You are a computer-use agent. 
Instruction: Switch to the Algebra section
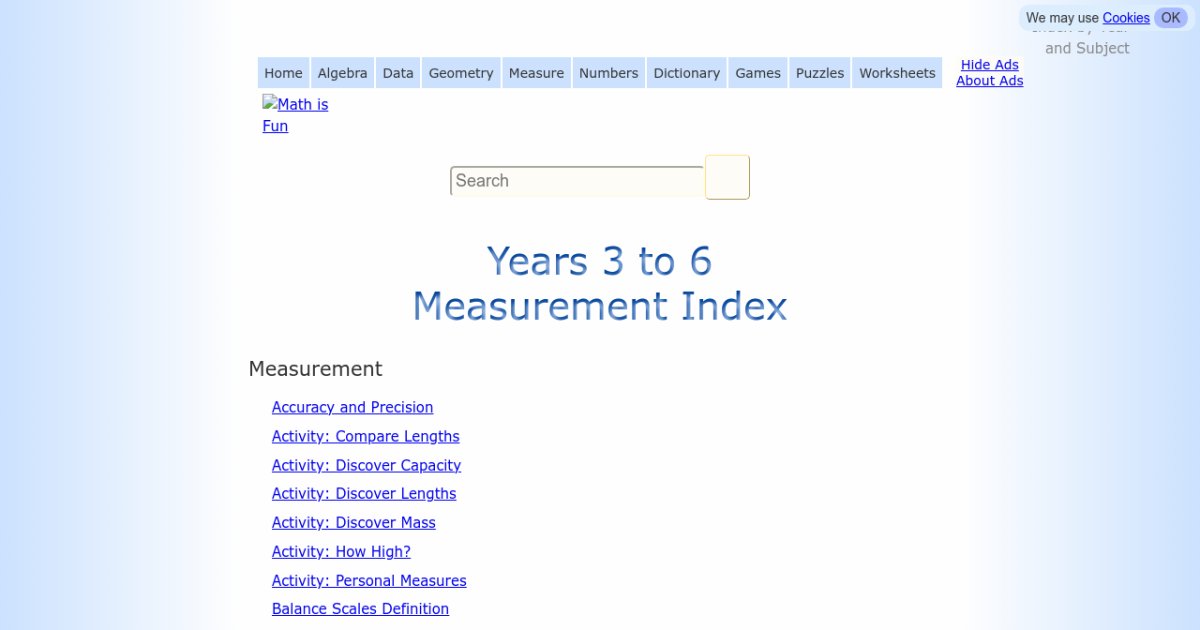342,72
